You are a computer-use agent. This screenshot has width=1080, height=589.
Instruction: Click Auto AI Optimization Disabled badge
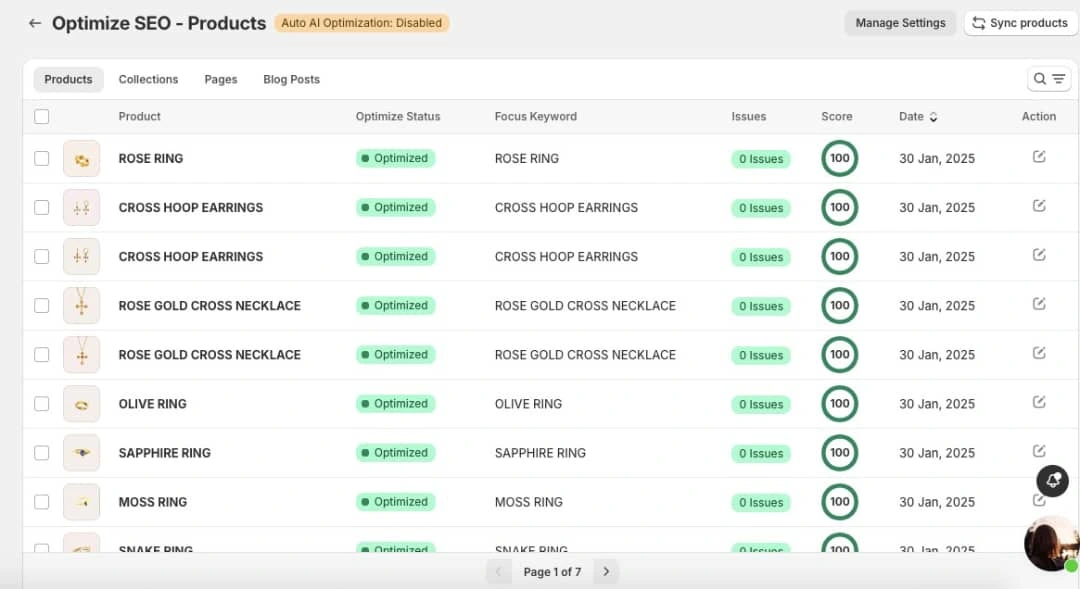pos(362,23)
